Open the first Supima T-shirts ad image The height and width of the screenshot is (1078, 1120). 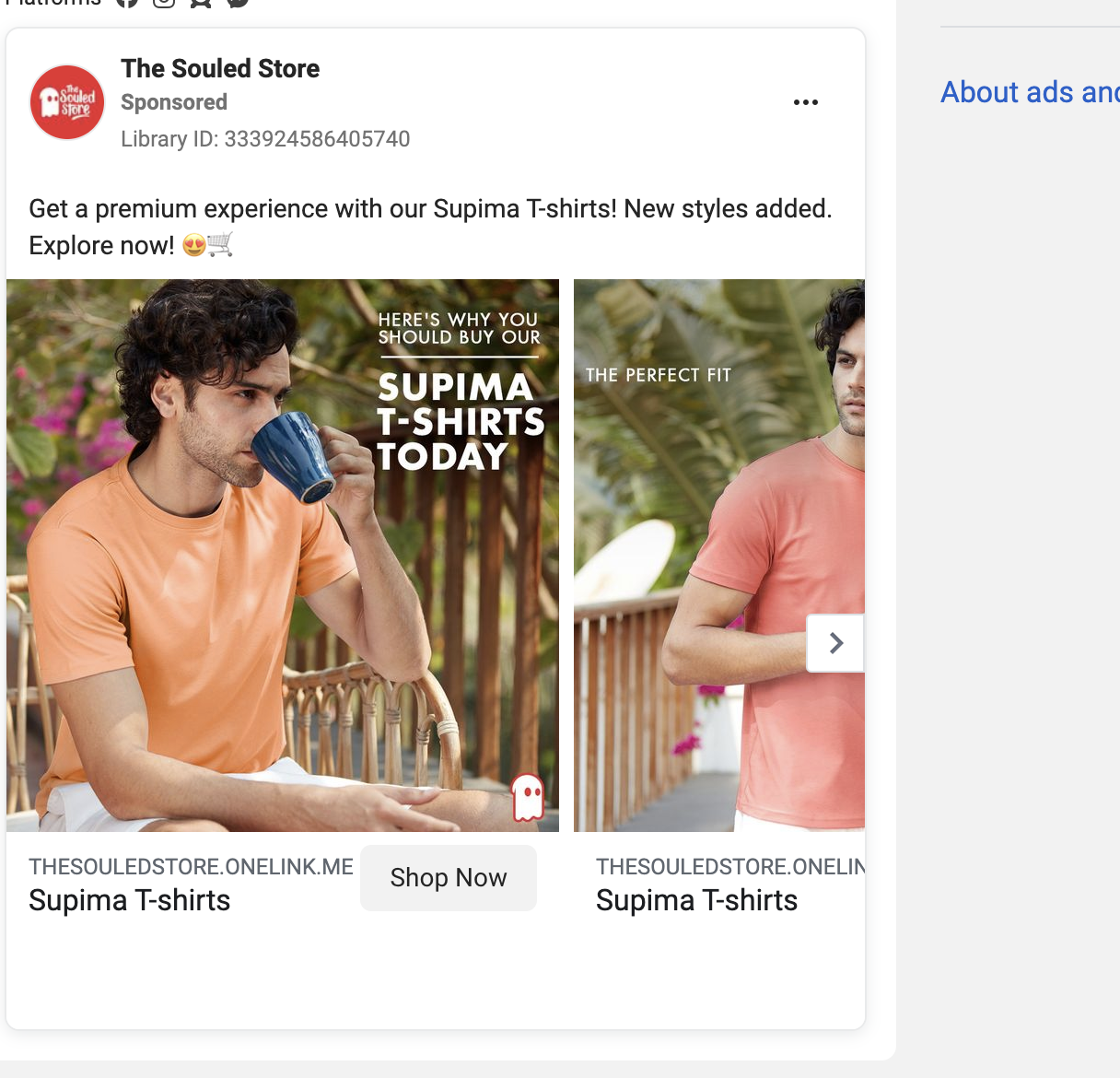[x=282, y=555]
